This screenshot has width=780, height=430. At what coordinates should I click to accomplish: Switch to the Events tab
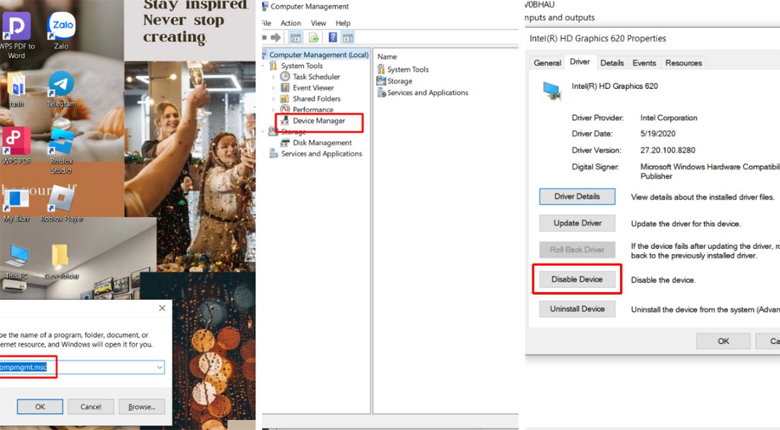[644, 63]
